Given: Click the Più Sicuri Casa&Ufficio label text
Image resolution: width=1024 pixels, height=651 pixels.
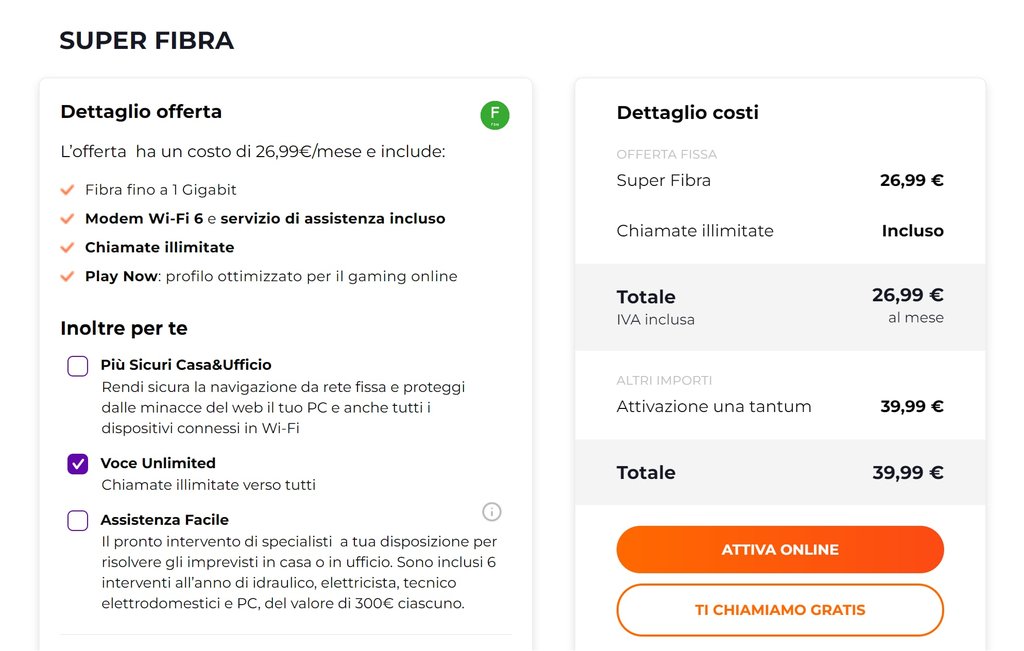Looking at the screenshot, I should pos(186,365).
